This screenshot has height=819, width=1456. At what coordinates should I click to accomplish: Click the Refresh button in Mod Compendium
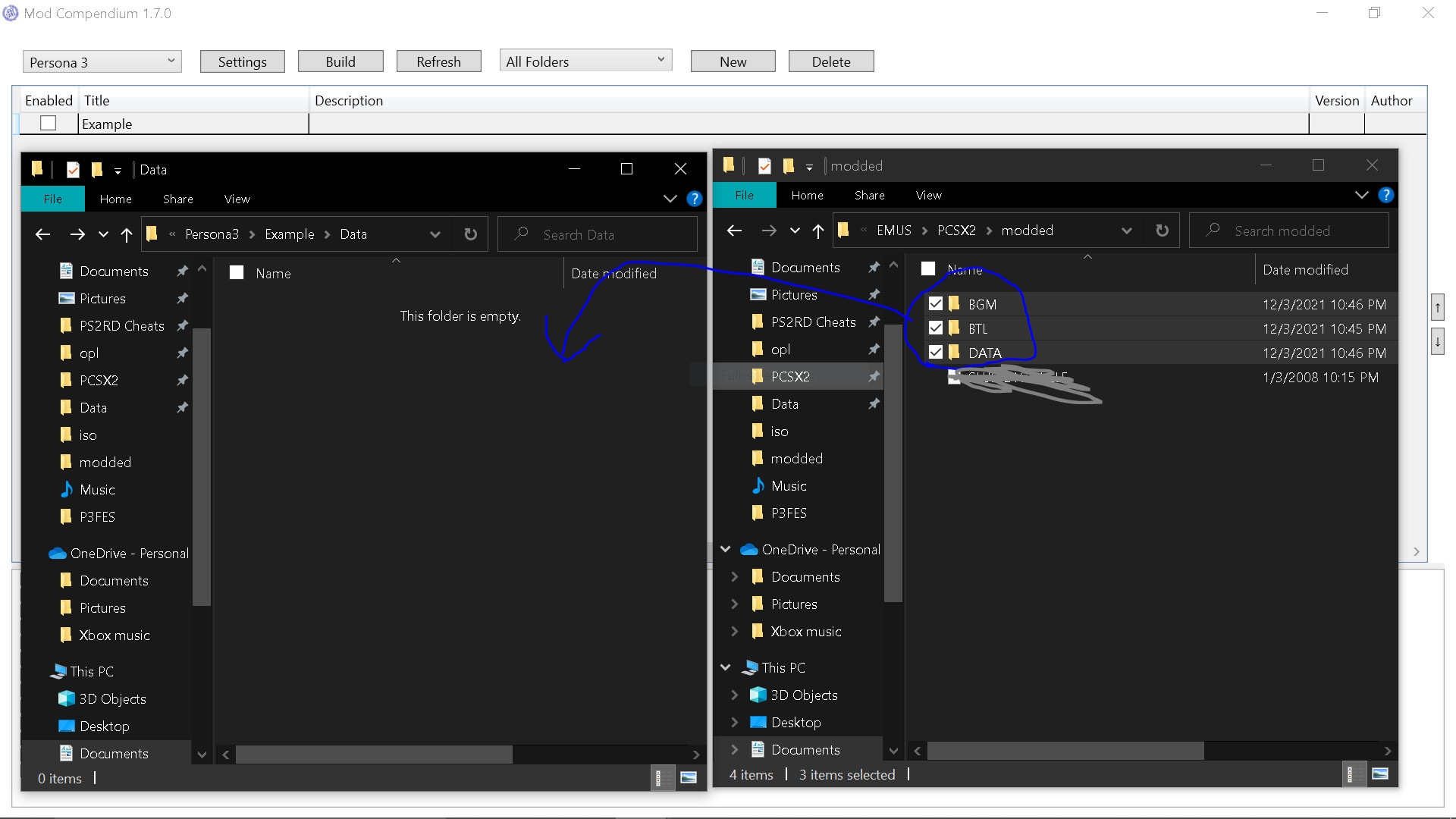[x=438, y=61]
